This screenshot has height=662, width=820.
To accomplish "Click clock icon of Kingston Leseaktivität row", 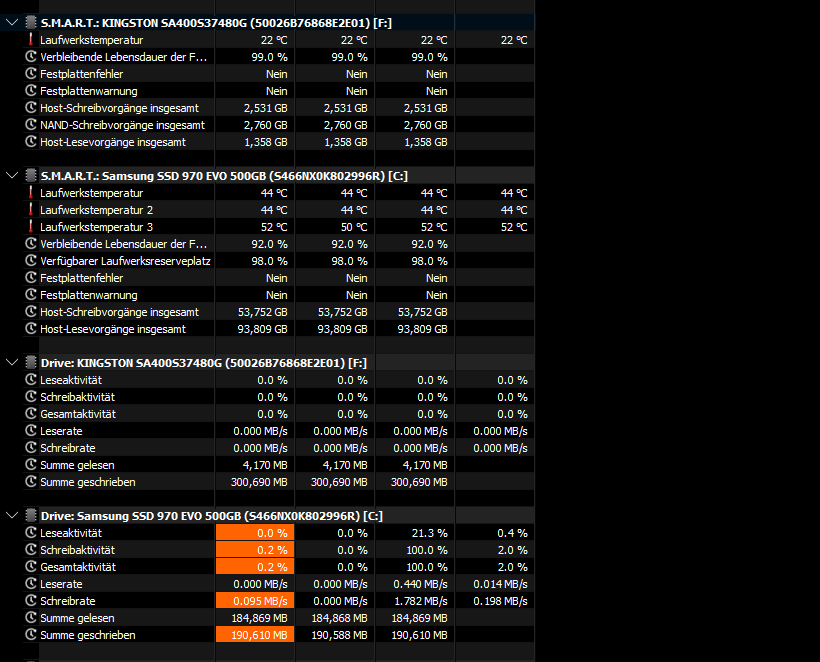I will click(31, 380).
